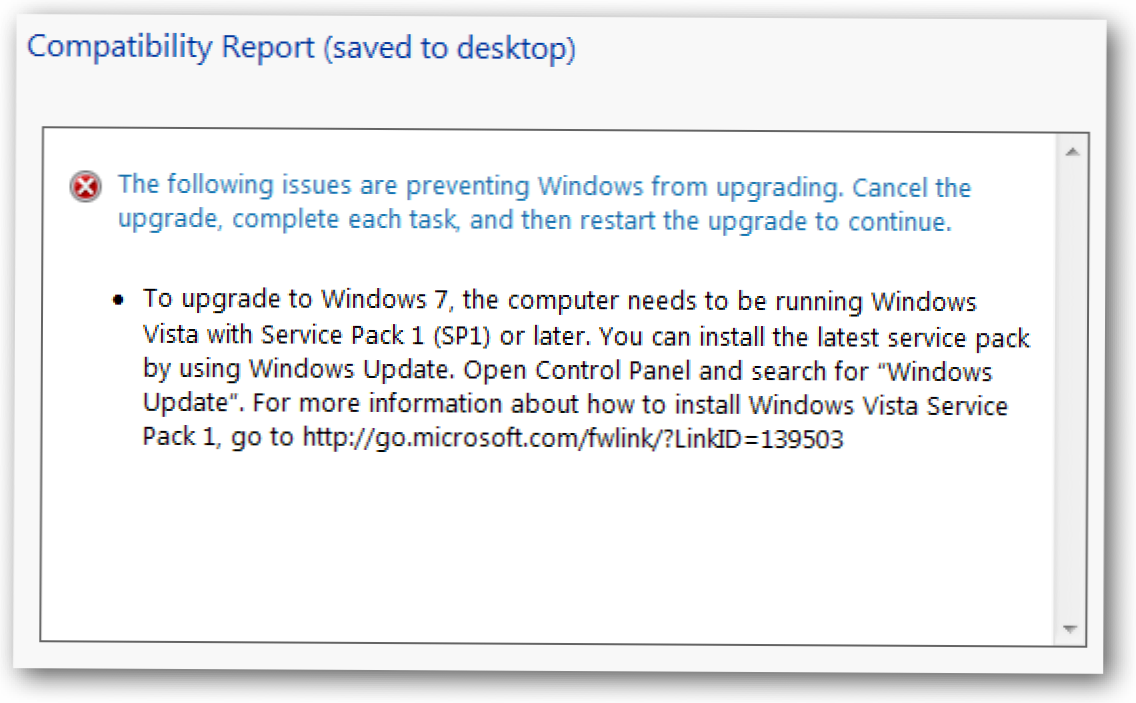This screenshot has width=1136, height=703.
Task: Click the scroll down arrow
Action: coord(1071,629)
